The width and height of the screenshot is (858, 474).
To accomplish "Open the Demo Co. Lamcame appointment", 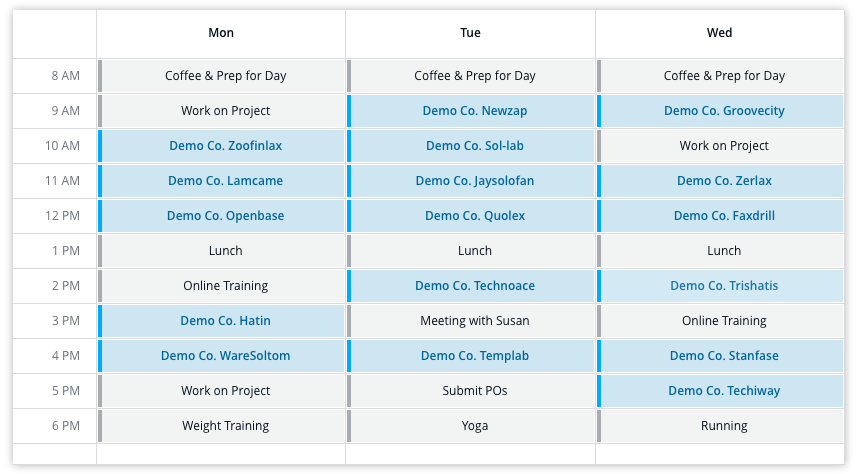I will point(225,181).
